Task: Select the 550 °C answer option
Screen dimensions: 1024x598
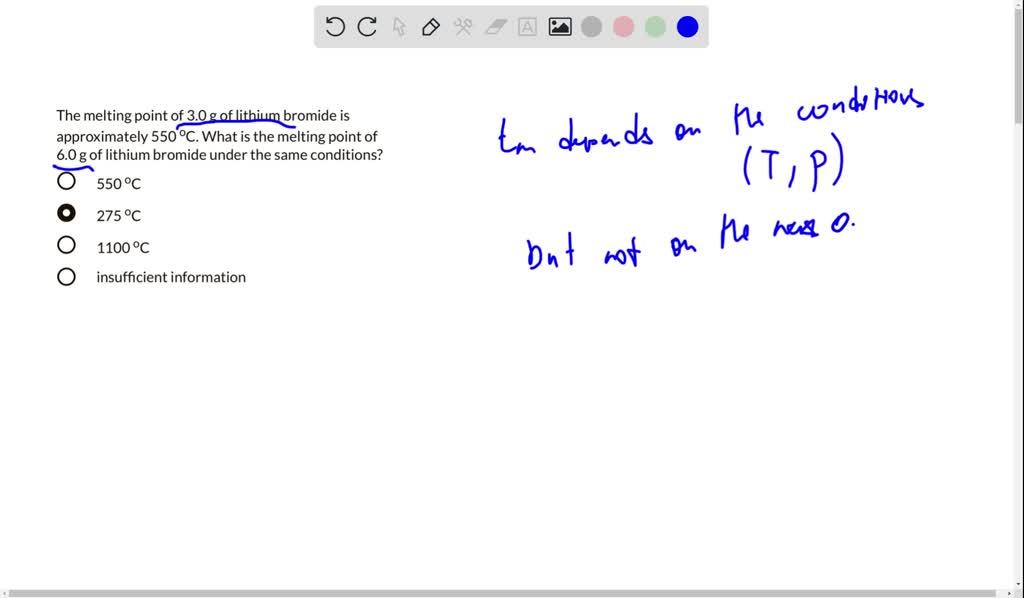Action: pos(66,182)
